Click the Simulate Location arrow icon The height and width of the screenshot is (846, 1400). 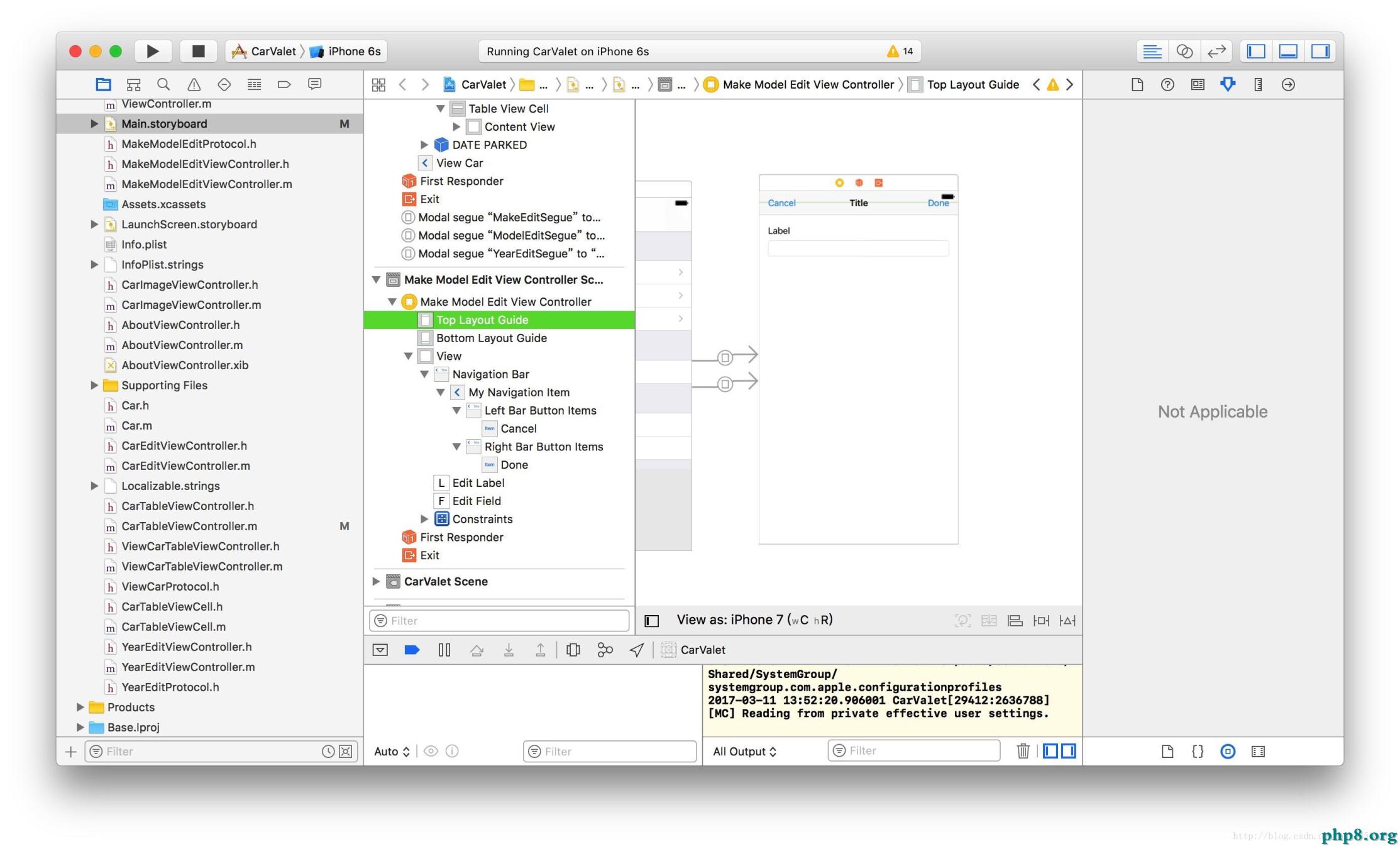coord(636,650)
